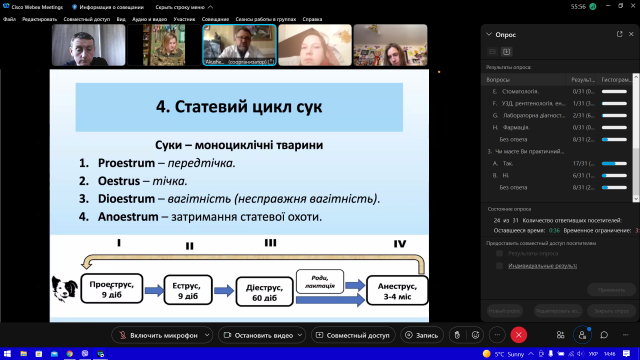Viewport: 640px width, 360px height.
Task: Click the reactions smiley icon
Action: click(x=476, y=335)
